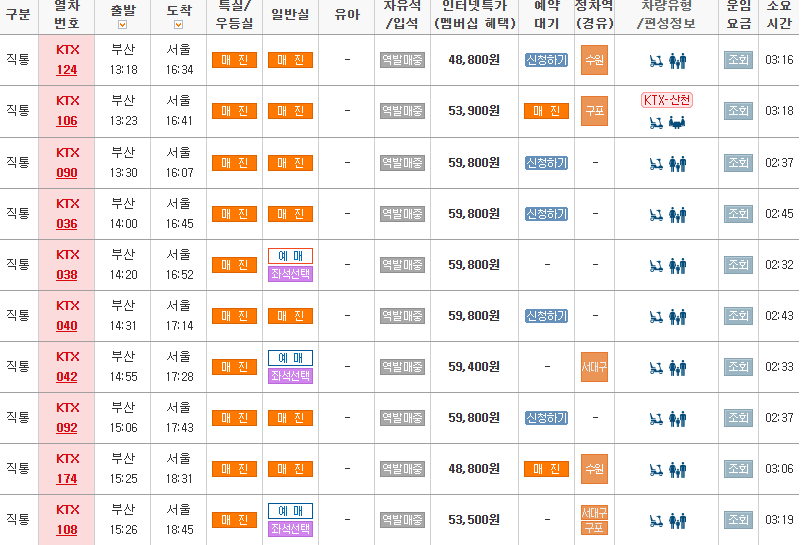Click family seat icon in KTX 124 row

tap(677, 61)
